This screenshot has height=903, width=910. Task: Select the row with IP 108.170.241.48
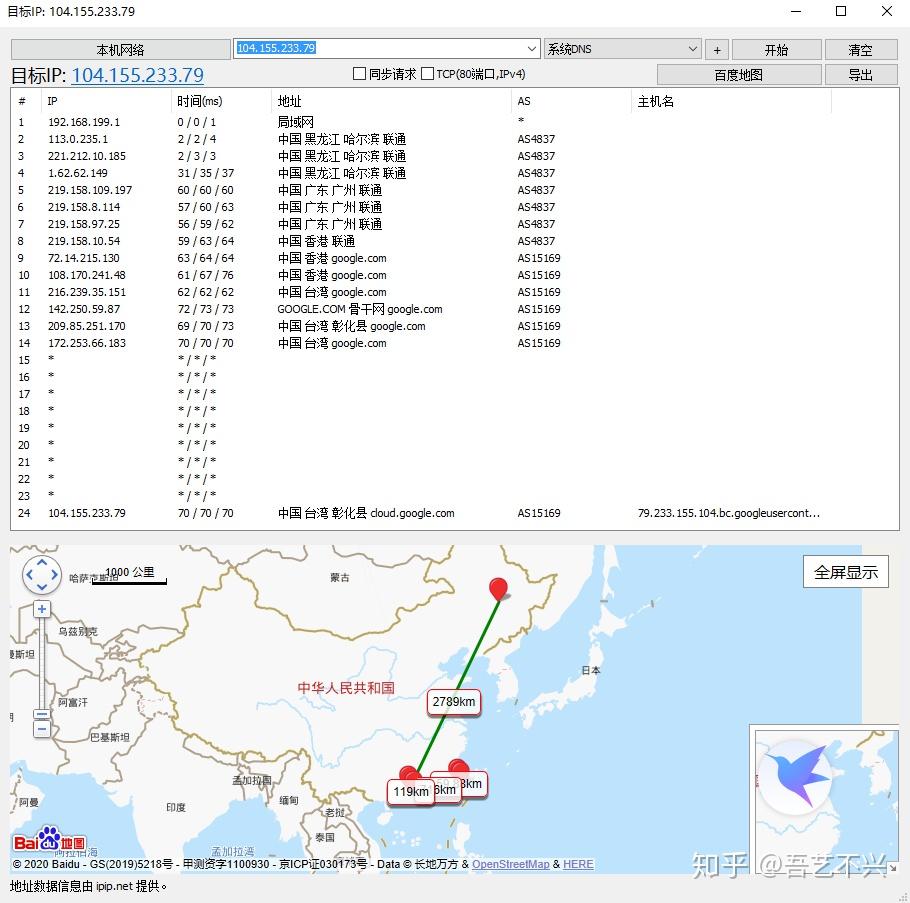[x=455, y=275]
